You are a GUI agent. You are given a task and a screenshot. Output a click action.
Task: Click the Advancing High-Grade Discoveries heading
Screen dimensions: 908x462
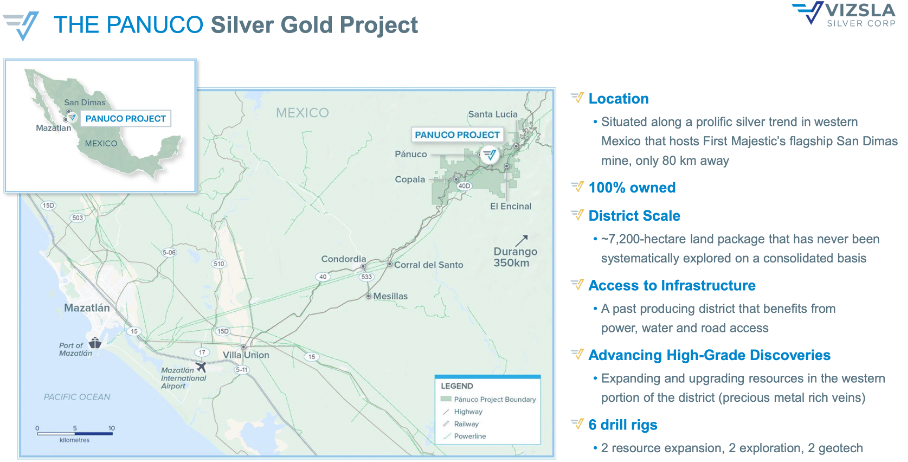709,355
